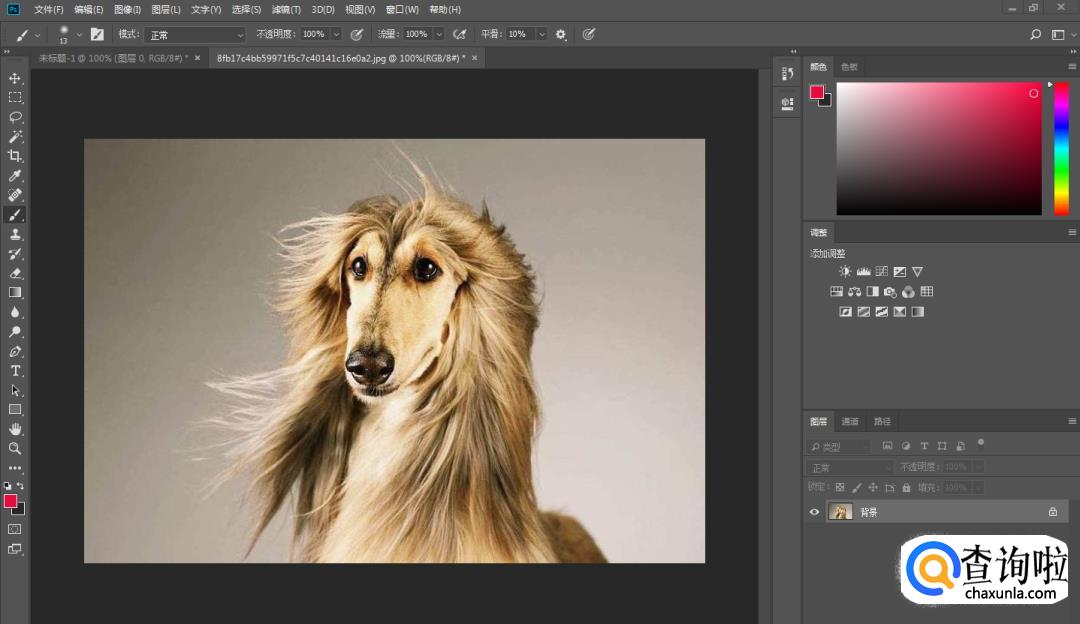Switch to the 通道 tab

coord(849,421)
